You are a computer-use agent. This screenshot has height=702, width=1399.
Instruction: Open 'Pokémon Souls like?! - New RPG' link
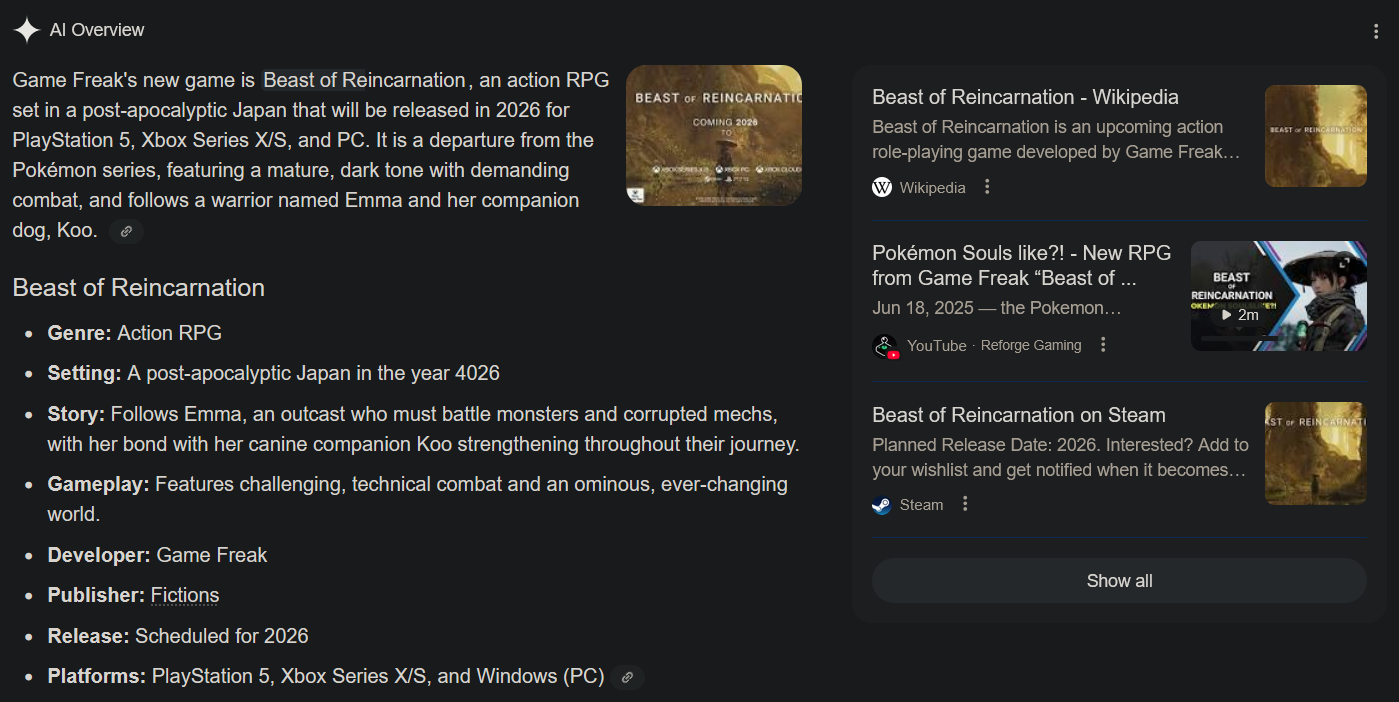click(x=1021, y=265)
